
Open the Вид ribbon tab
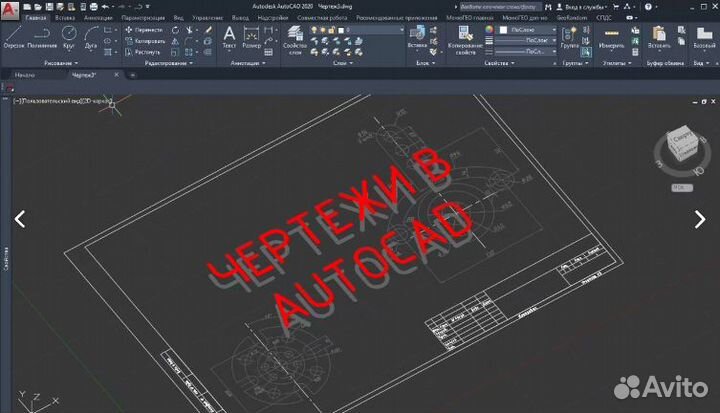(179, 18)
